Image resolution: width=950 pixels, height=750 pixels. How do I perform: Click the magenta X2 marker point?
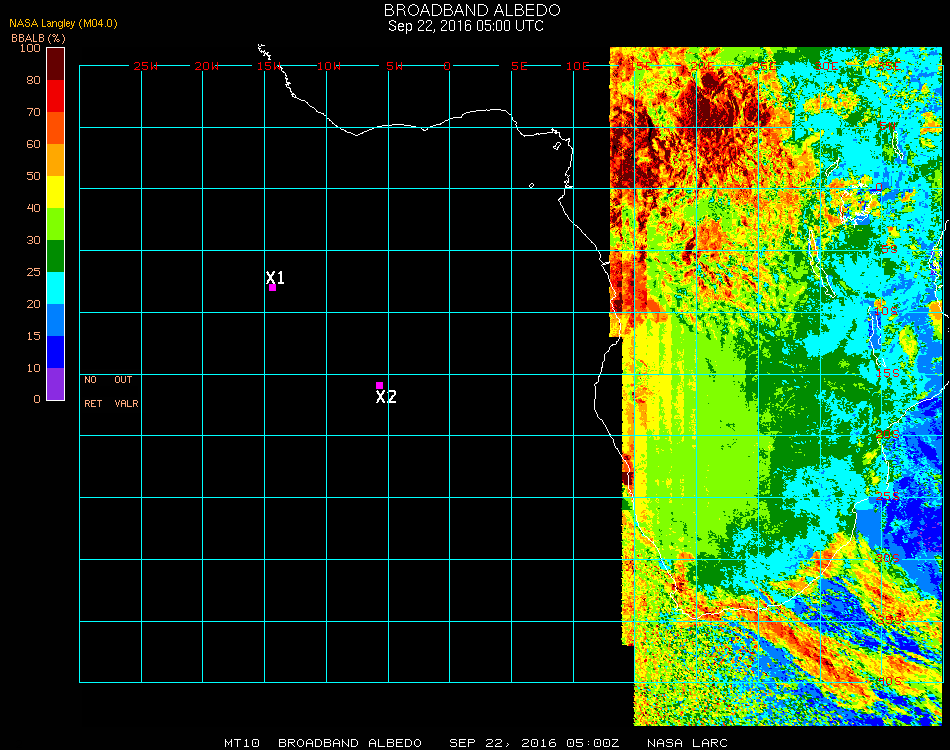(379, 385)
